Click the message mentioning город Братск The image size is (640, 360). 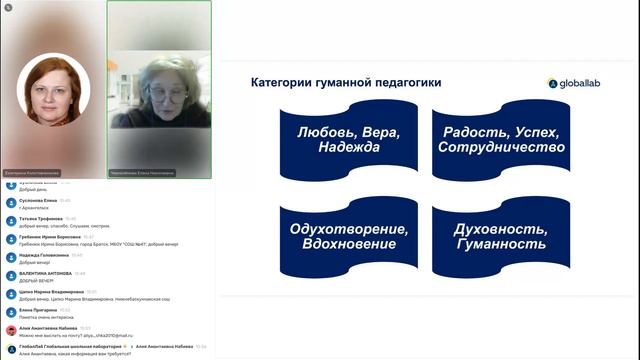pyautogui.click(x=99, y=244)
